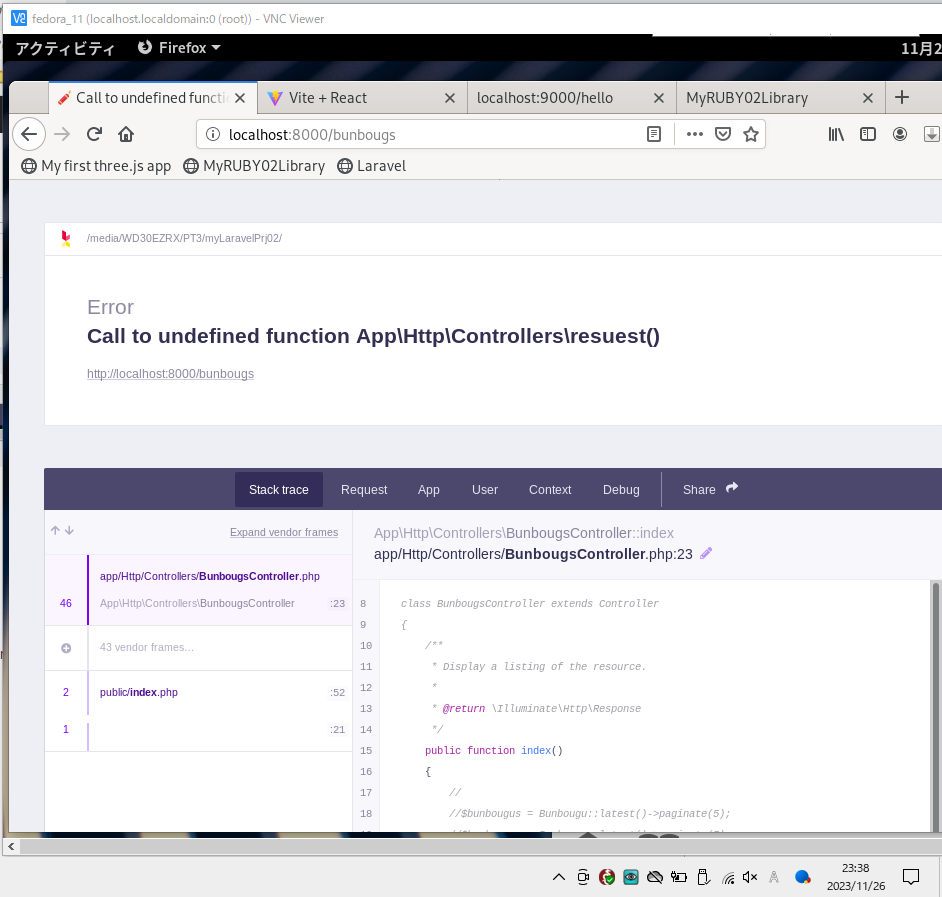The image size is (942, 897).
Task: Close the Call to undefined function tab
Action: point(240,98)
